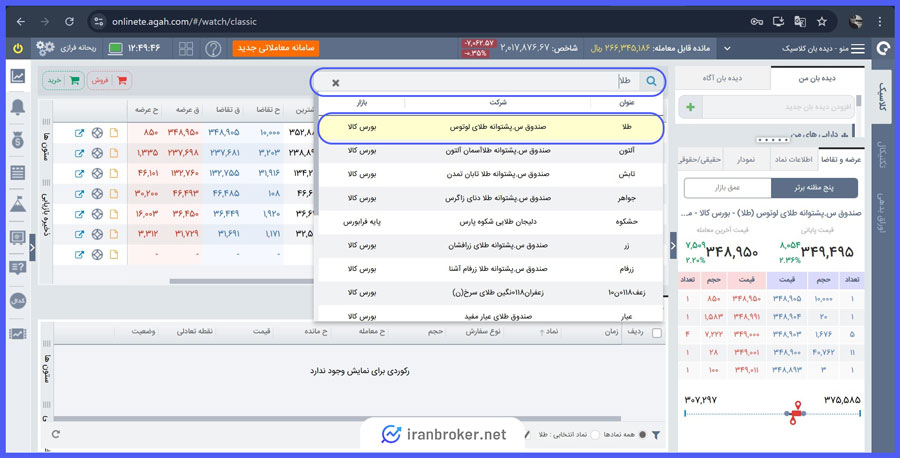
Task: Click note page icon in row with ۳,۳۱۲
Action: pyautogui.click(x=114, y=234)
